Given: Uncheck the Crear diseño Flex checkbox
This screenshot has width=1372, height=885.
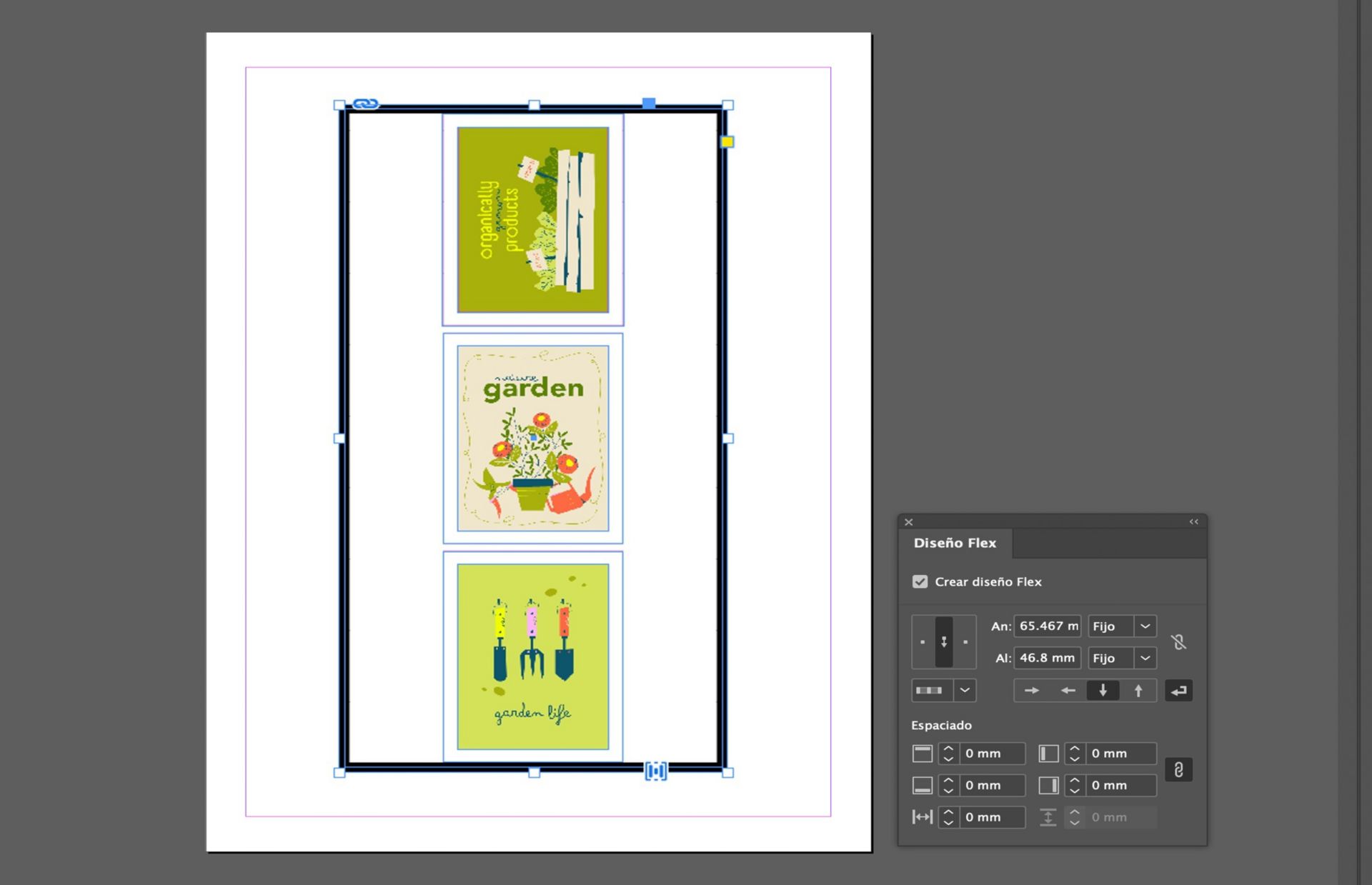Looking at the screenshot, I should point(920,582).
